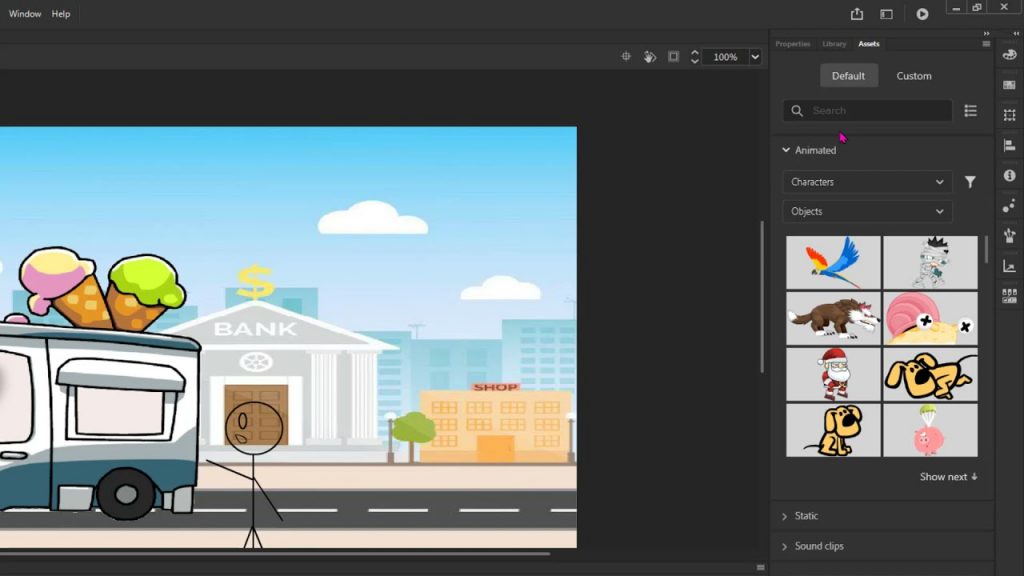The image size is (1024, 576).
Task: Click the info panel icon on right edge
Action: pos(1009,176)
